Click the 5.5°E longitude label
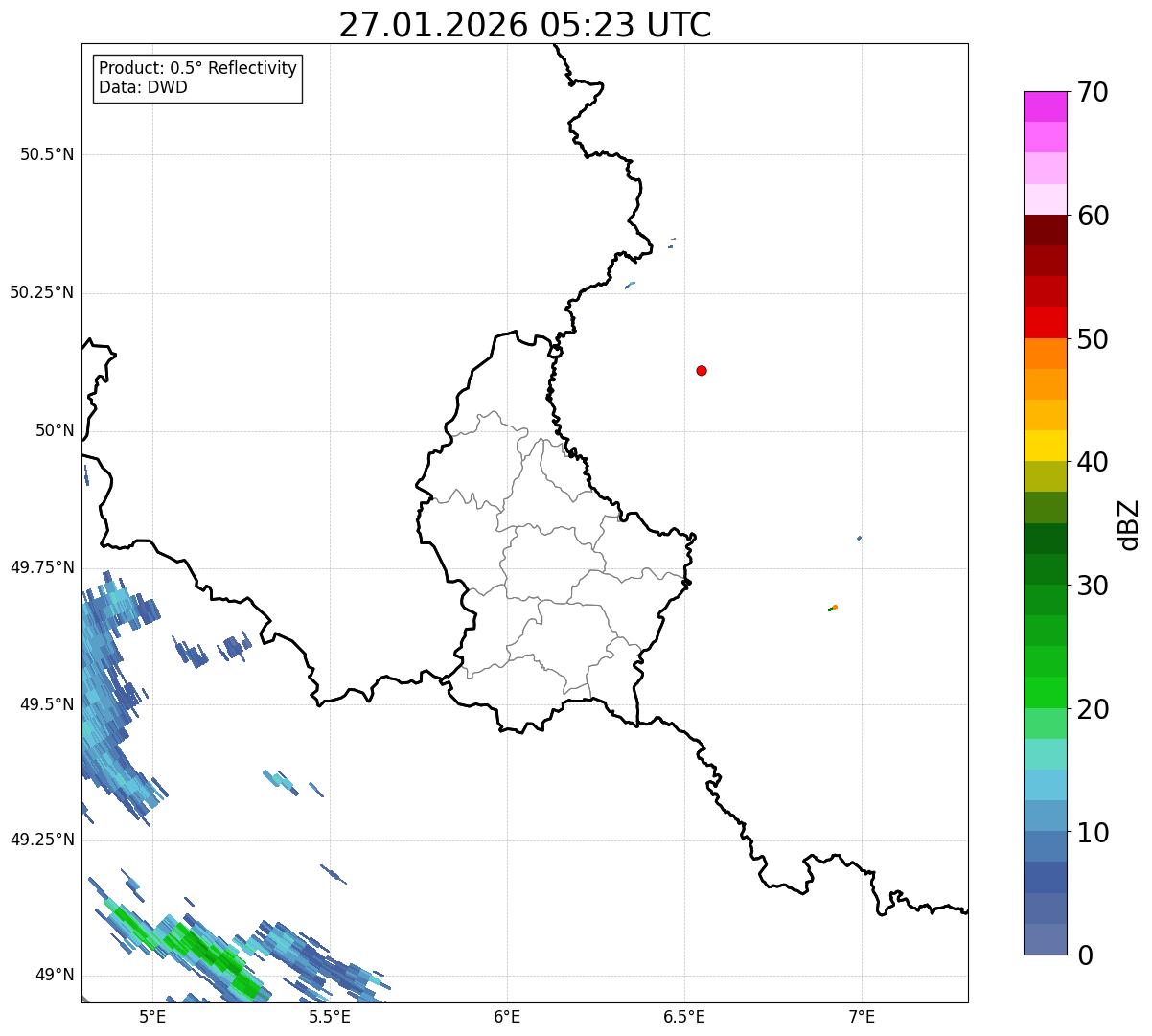 pyautogui.click(x=330, y=1016)
